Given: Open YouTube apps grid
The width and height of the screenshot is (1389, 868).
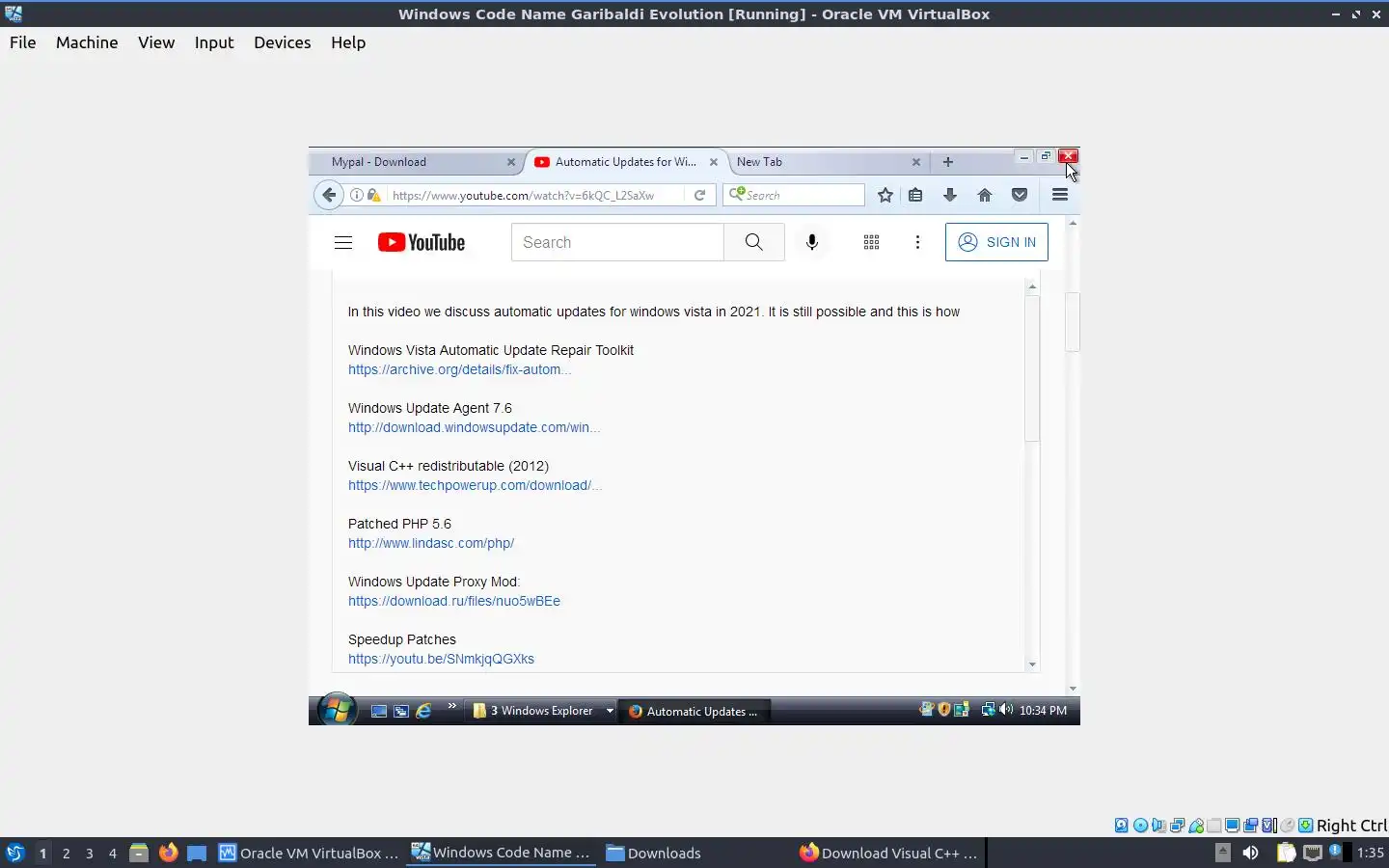Looking at the screenshot, I should coord(871,242).
